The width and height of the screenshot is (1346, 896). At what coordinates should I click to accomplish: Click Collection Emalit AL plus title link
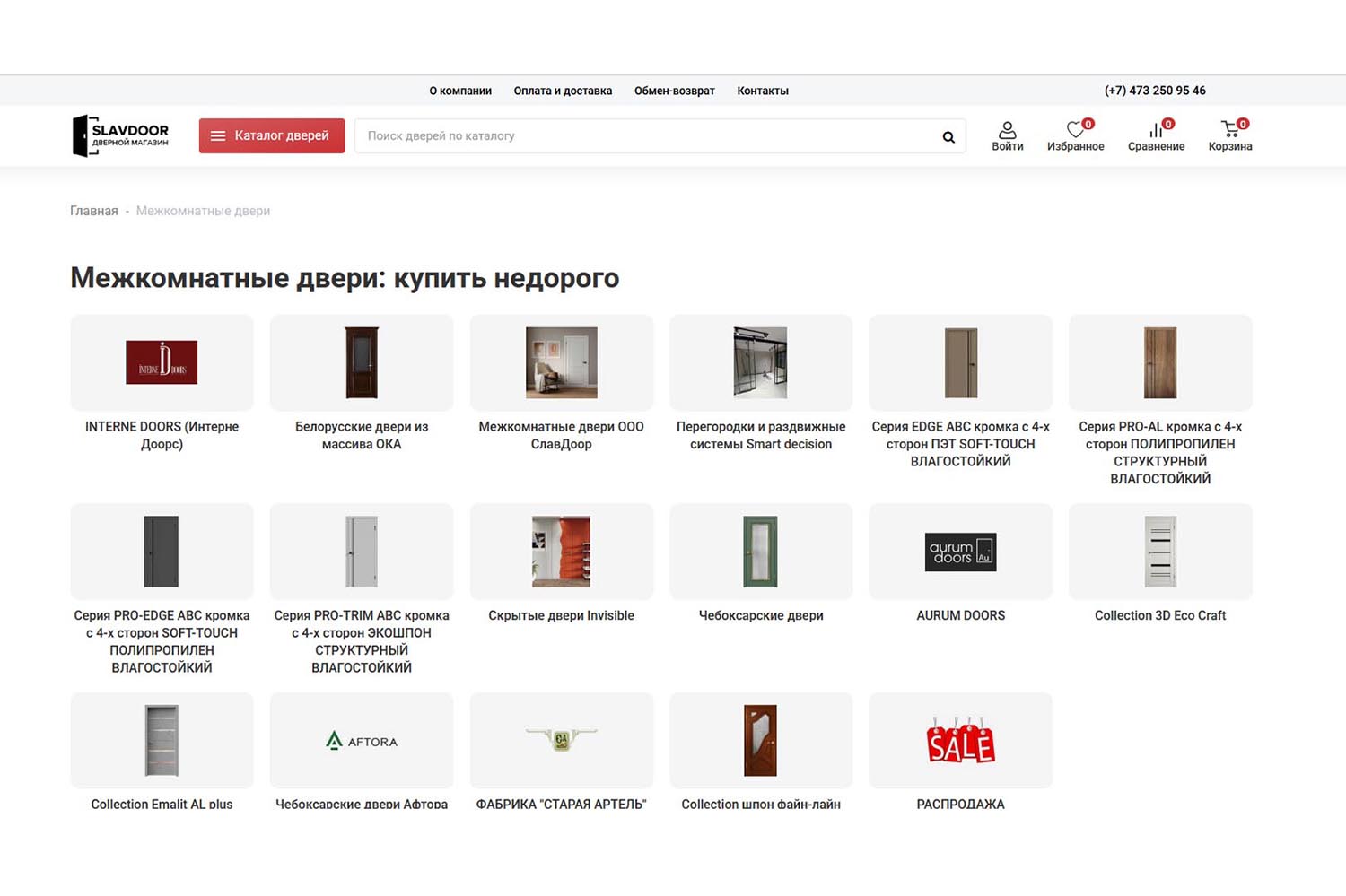coord(162,804)
